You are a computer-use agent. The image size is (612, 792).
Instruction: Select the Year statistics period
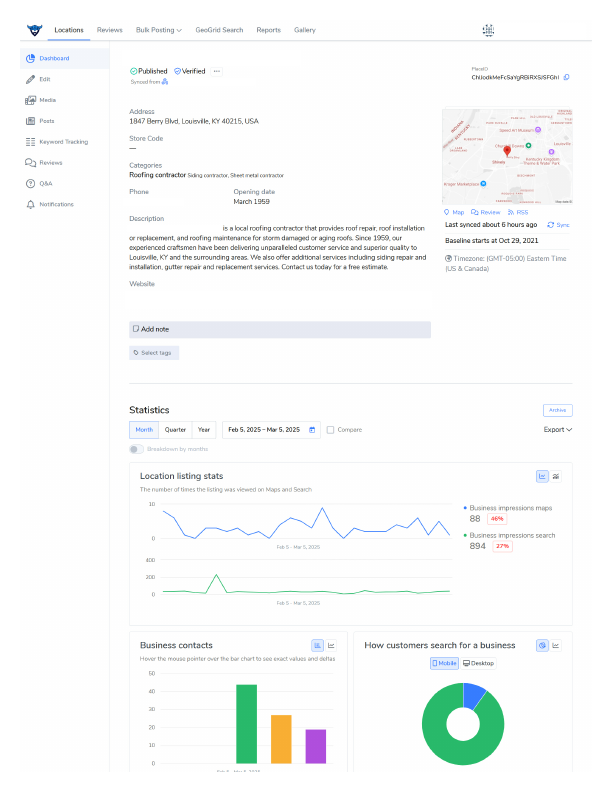[x=204, y=430]
